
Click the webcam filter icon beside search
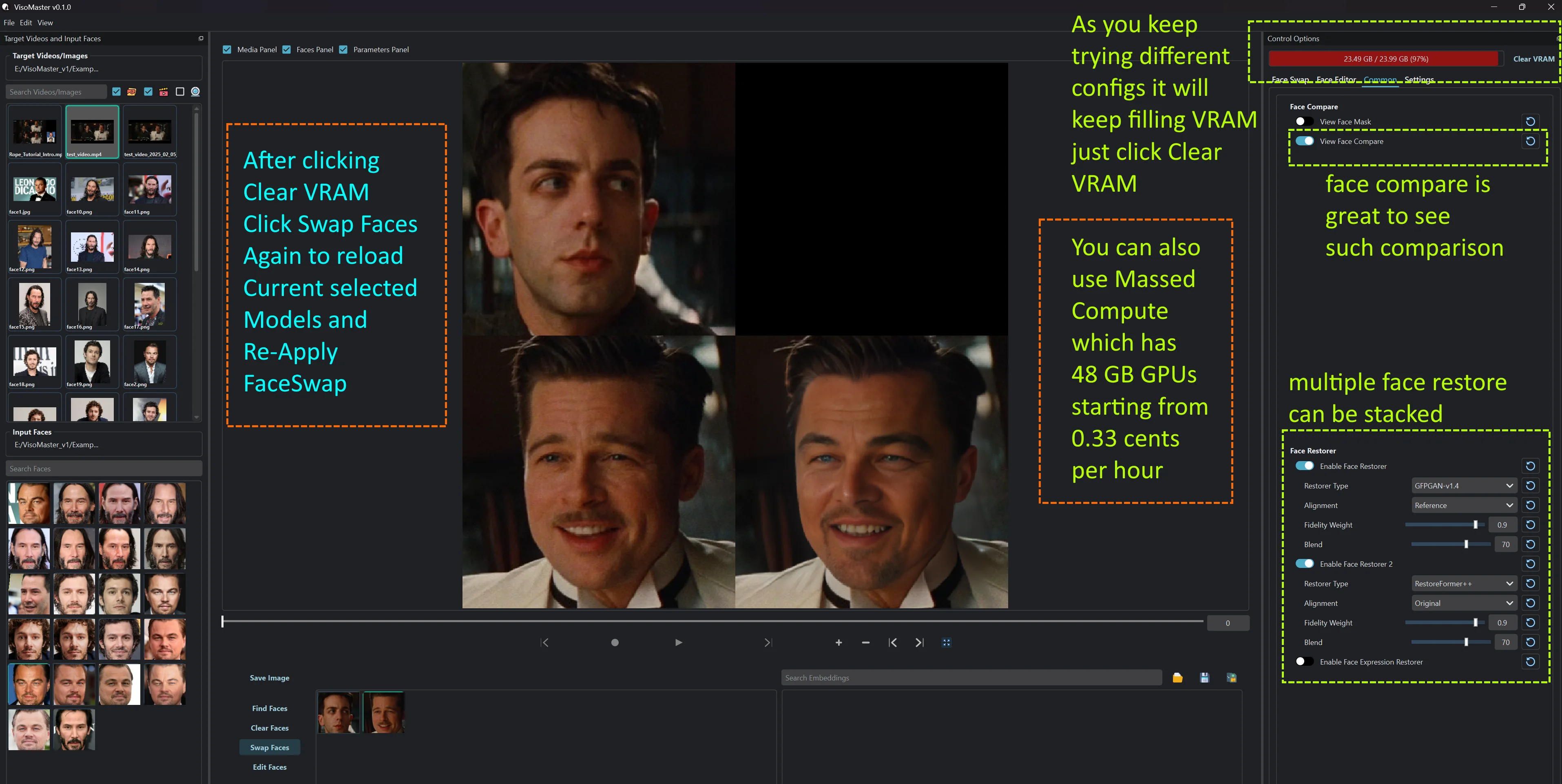(195, 92)
